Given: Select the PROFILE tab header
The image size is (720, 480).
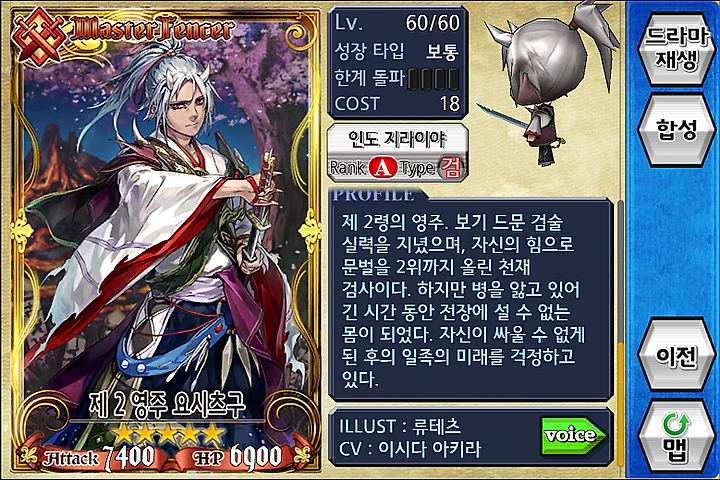Looking at the screenshot, I should [x=374, y=195].
